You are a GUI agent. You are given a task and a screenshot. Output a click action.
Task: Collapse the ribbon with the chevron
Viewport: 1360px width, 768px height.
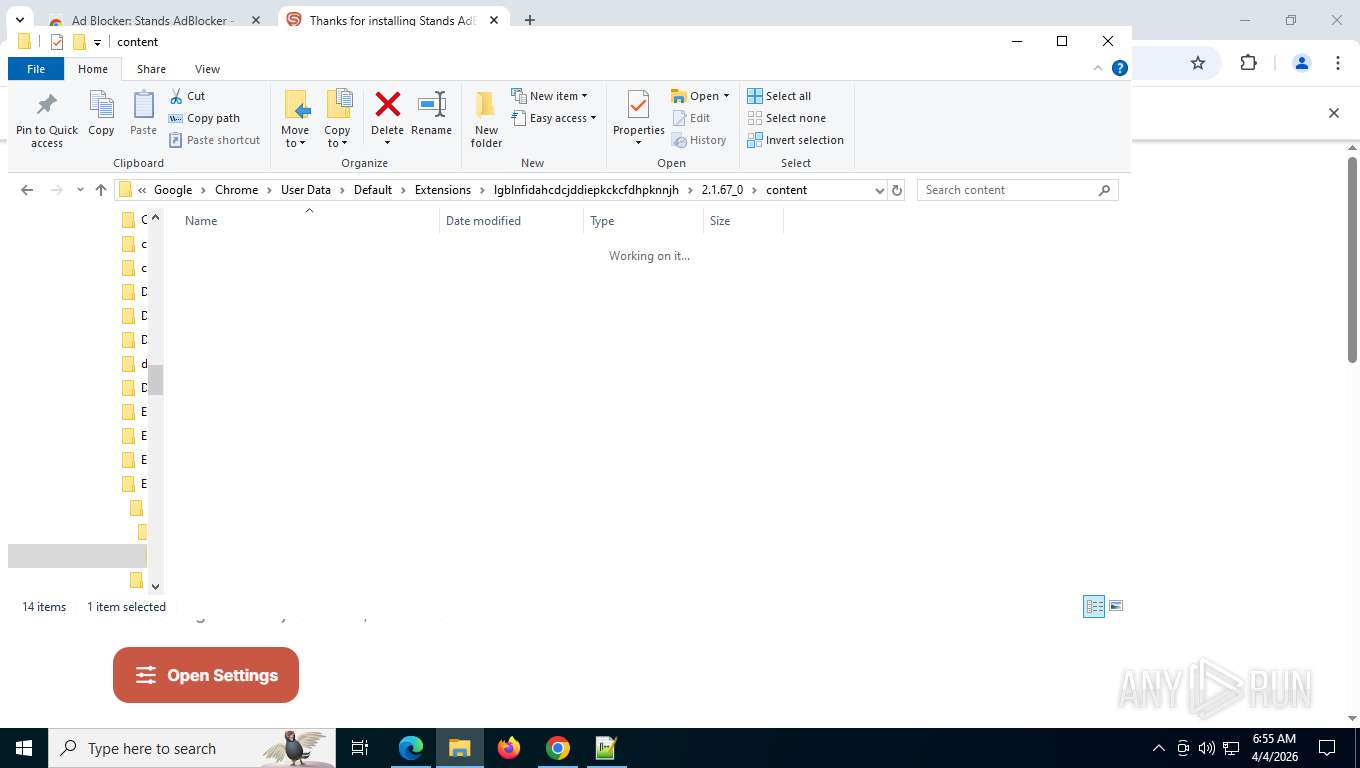(1098, 68)
